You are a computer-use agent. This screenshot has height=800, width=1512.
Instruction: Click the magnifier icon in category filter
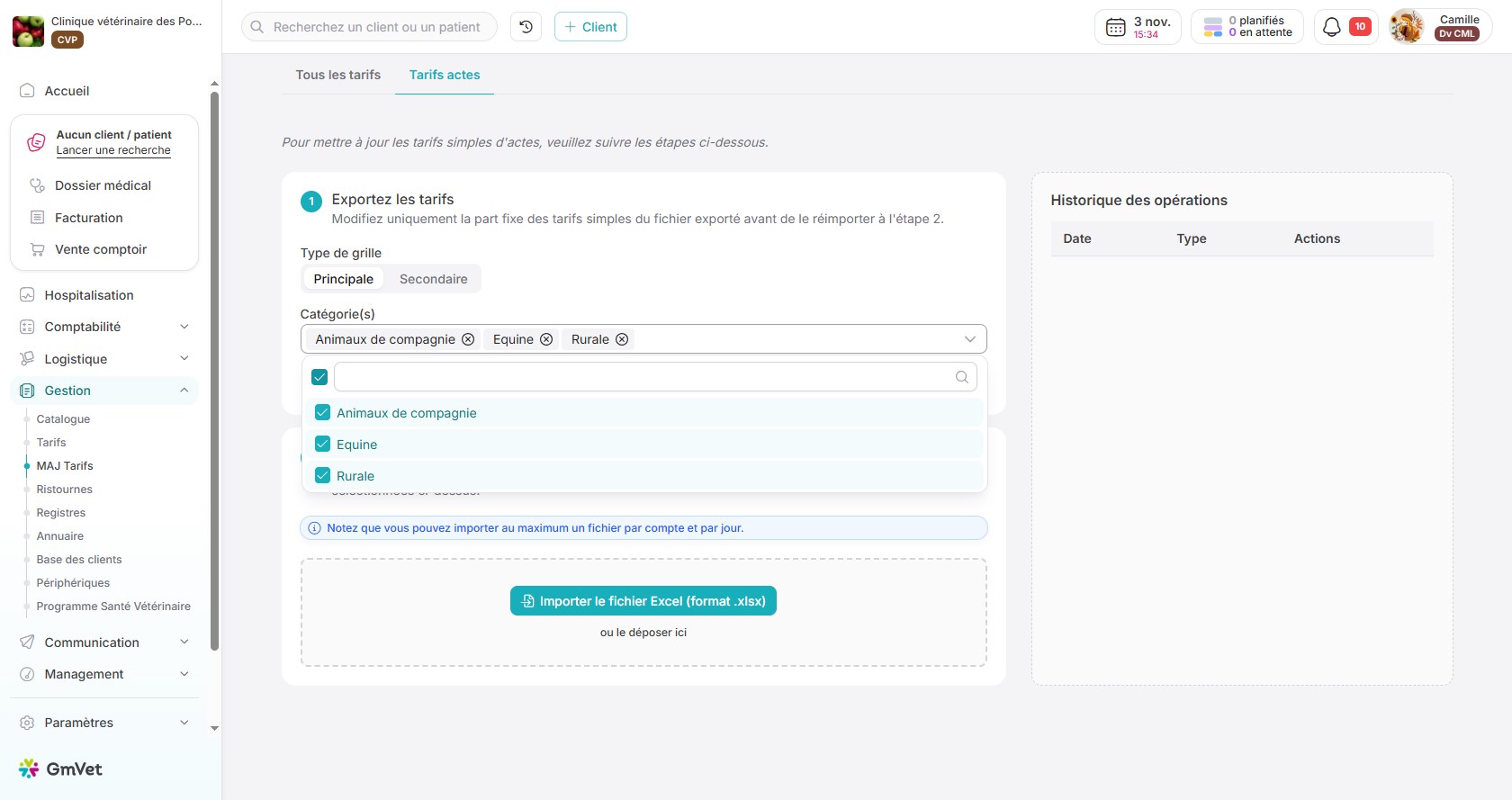click(962, 377)
